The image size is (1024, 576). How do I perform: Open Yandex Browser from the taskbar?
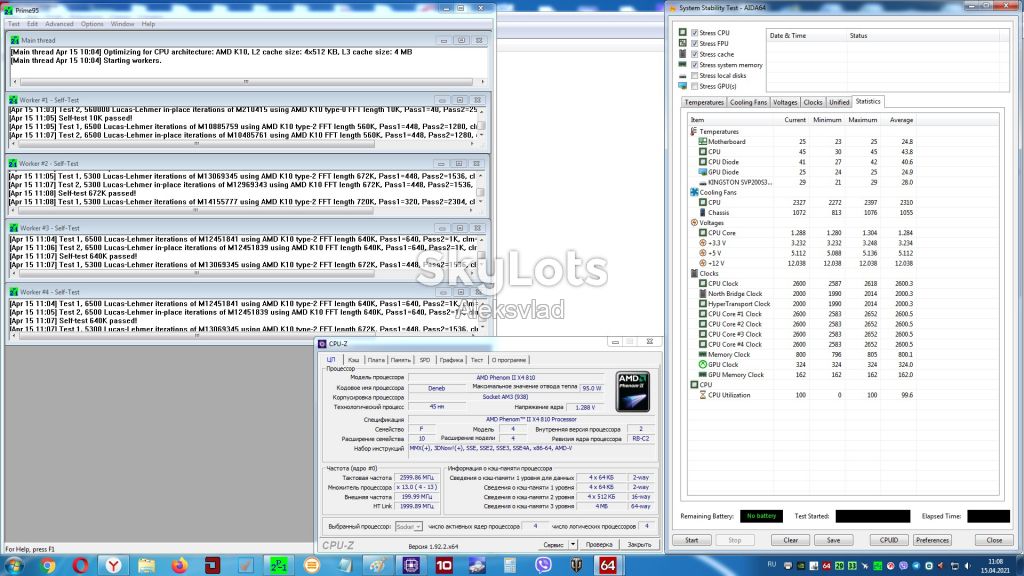(x=114, y=566)
